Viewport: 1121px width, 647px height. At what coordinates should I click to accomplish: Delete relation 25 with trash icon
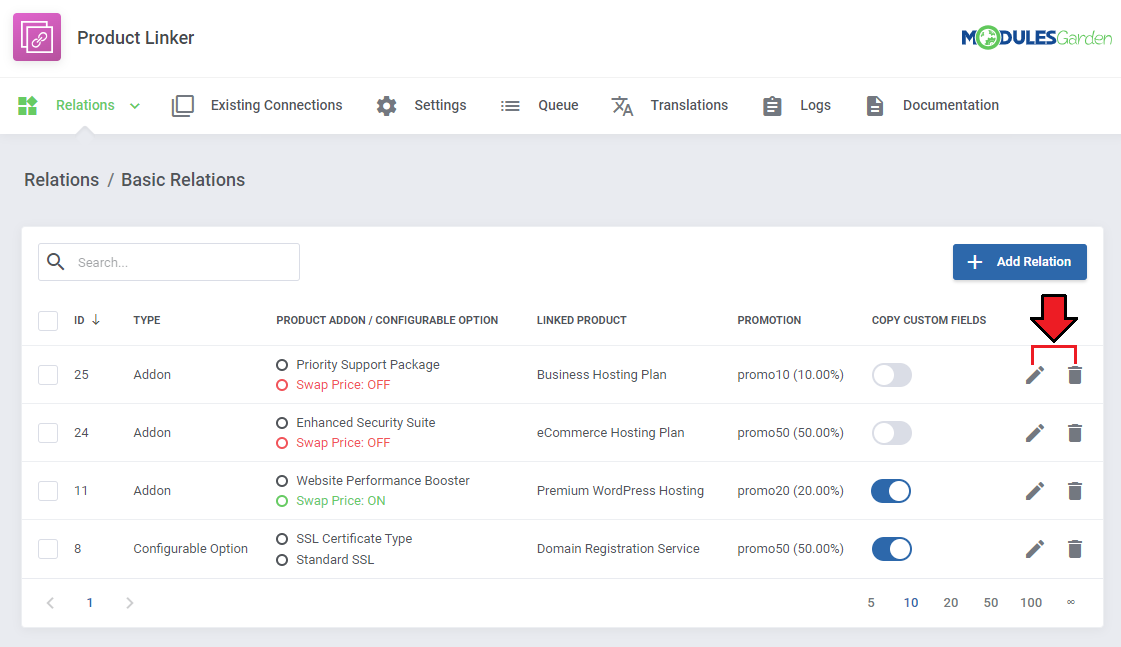[x=1075, y=375]
